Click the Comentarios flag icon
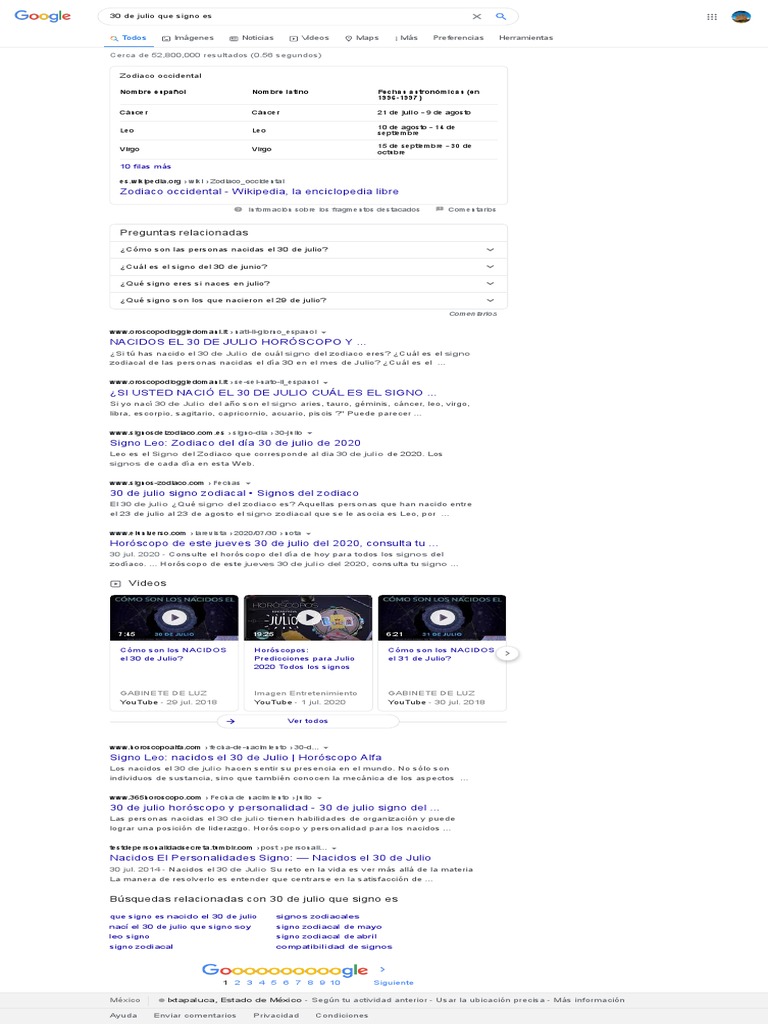Image resolution: width=768 pixels, height=1024 pixels. point(440,210)
